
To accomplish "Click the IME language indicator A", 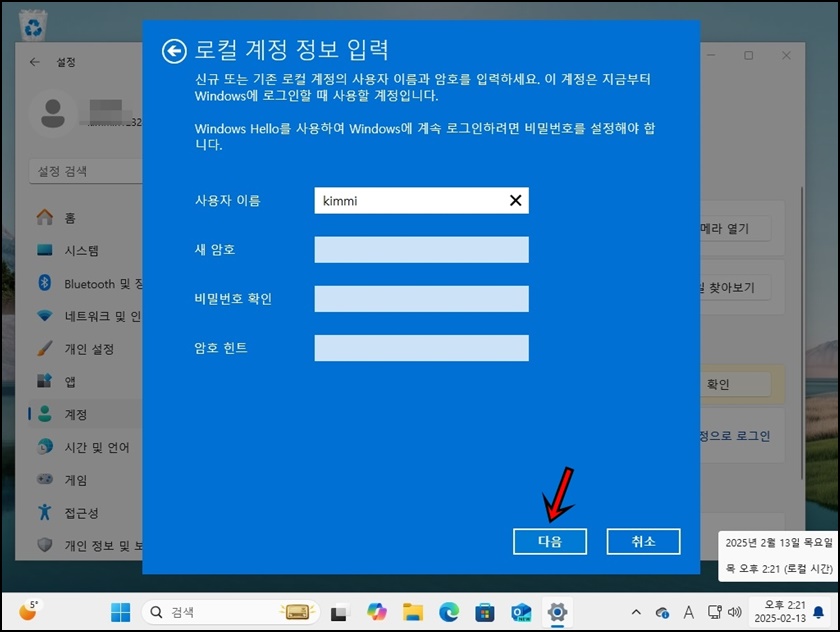I will click(x=689, y=612).
